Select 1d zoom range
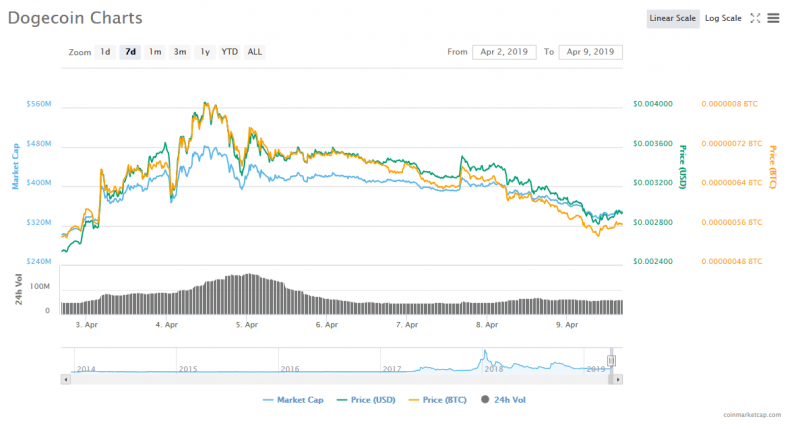800x429 pixels. tap(105, 51)
